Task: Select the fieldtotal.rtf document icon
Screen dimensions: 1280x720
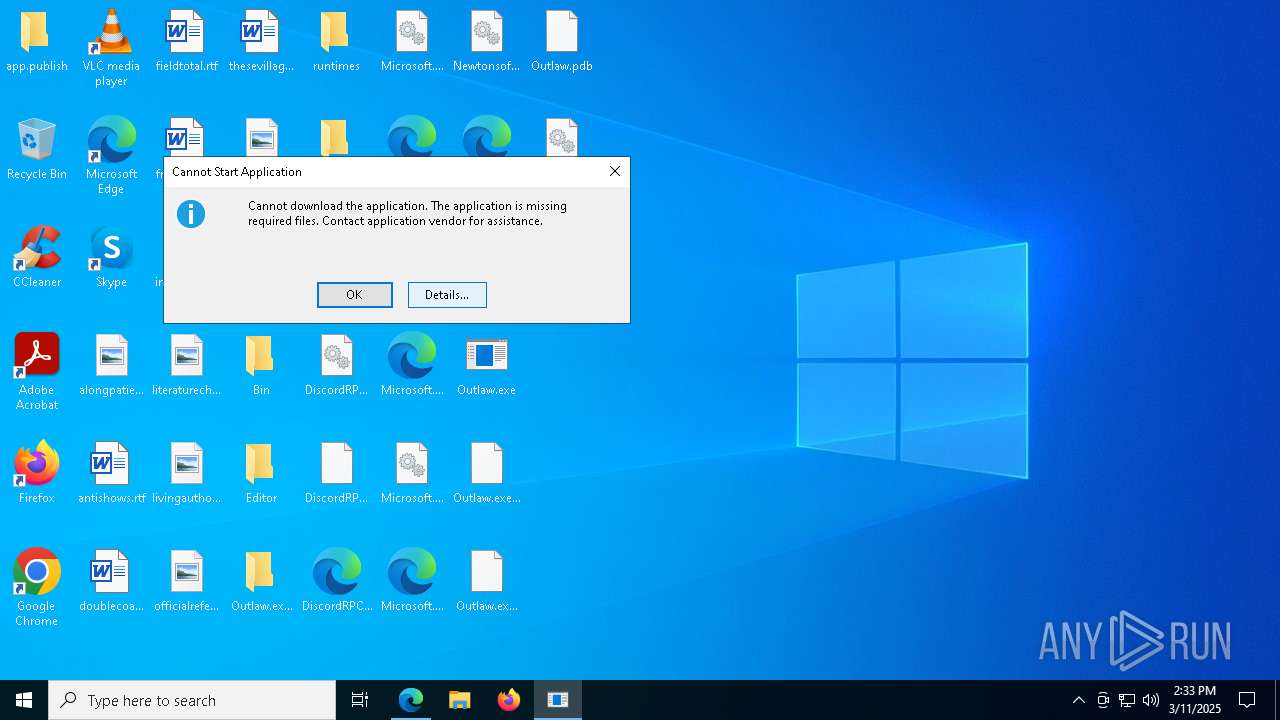Action: point(186,42)
